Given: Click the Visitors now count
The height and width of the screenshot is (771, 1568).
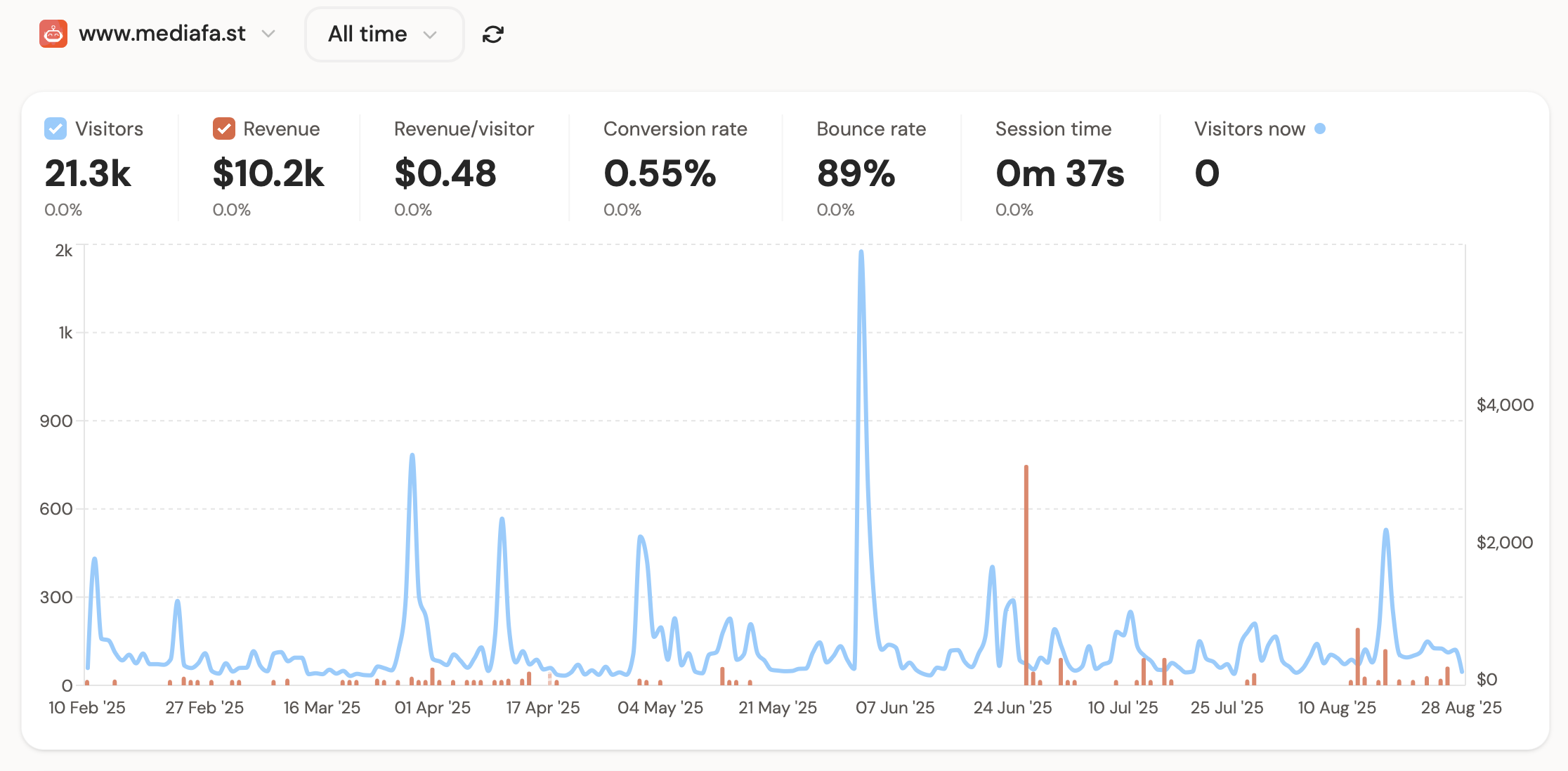Looking at the screenshot, I should pyautogui.click(x=1206, y=173).
